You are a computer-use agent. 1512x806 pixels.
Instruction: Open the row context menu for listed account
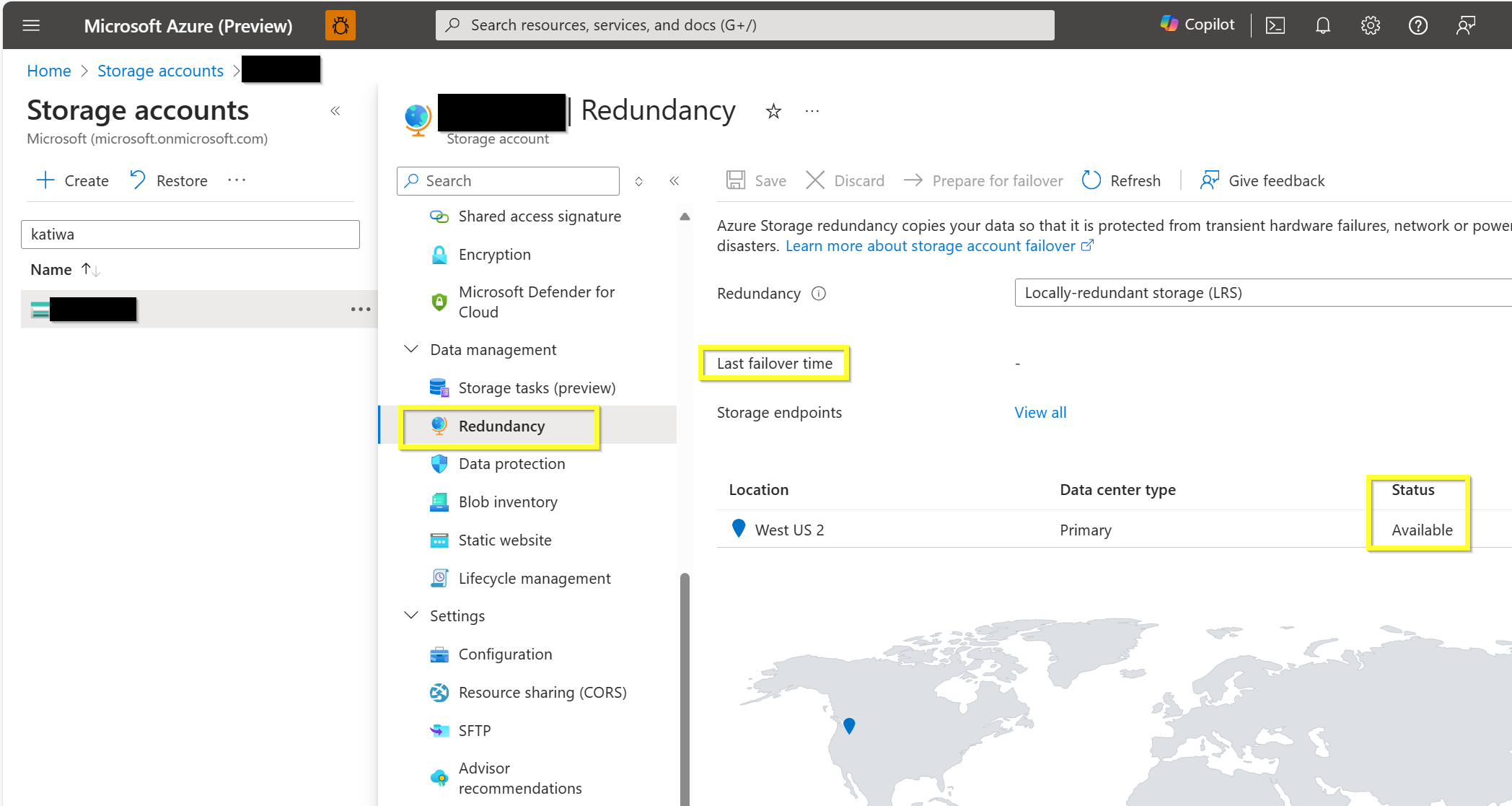(361, 309)
